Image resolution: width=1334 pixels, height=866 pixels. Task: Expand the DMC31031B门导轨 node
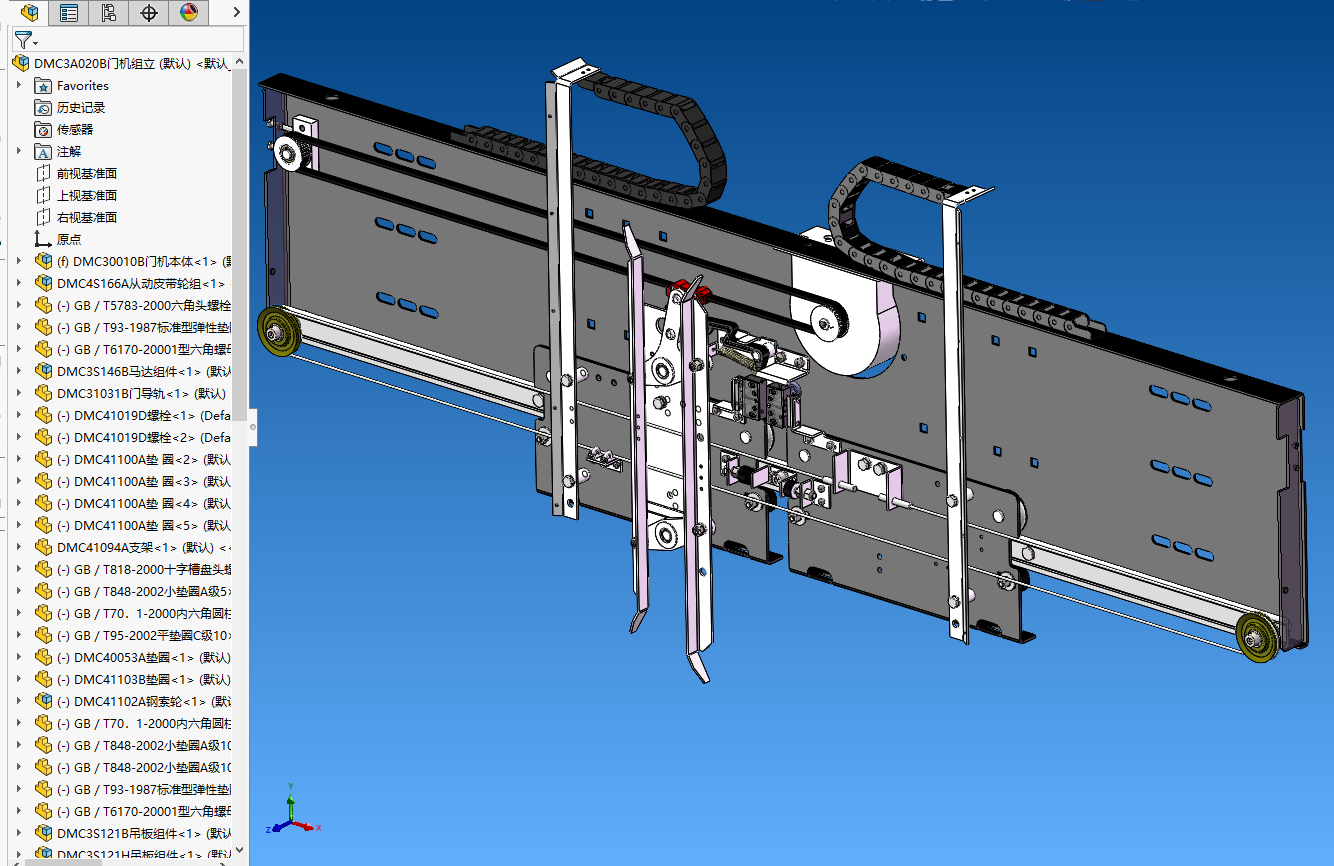click(x=19, y=394)
